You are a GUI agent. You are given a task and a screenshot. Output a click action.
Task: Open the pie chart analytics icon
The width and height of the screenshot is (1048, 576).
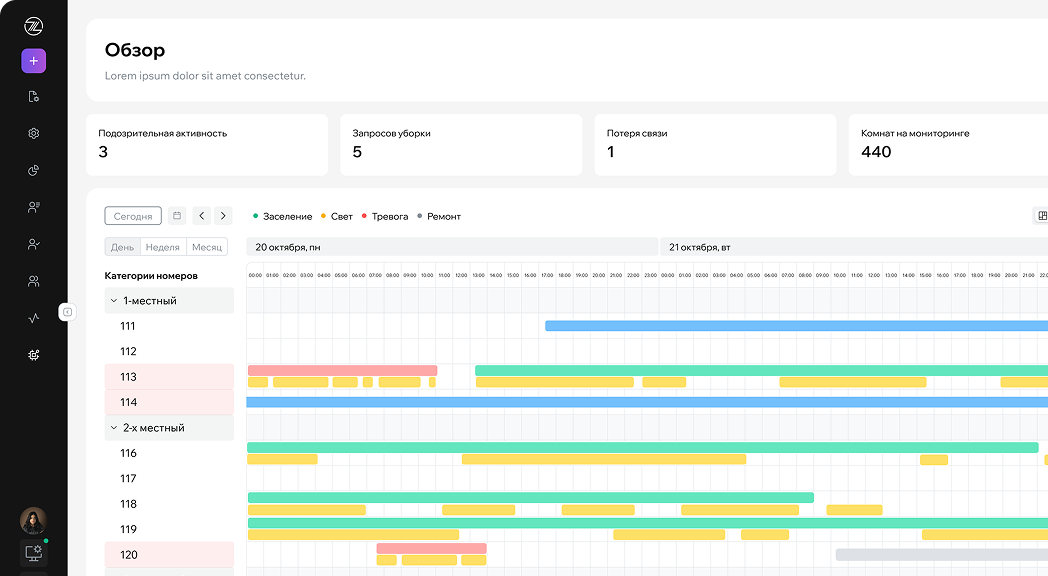click(33, 171)
